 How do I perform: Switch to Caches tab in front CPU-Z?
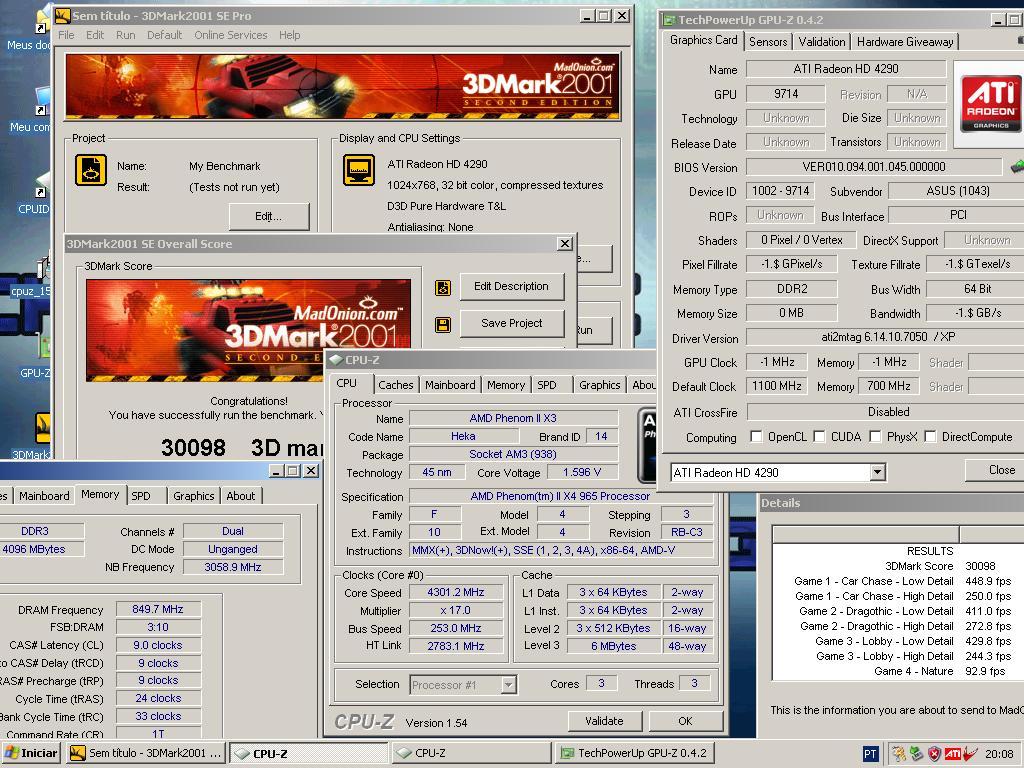tap(395, 385)
